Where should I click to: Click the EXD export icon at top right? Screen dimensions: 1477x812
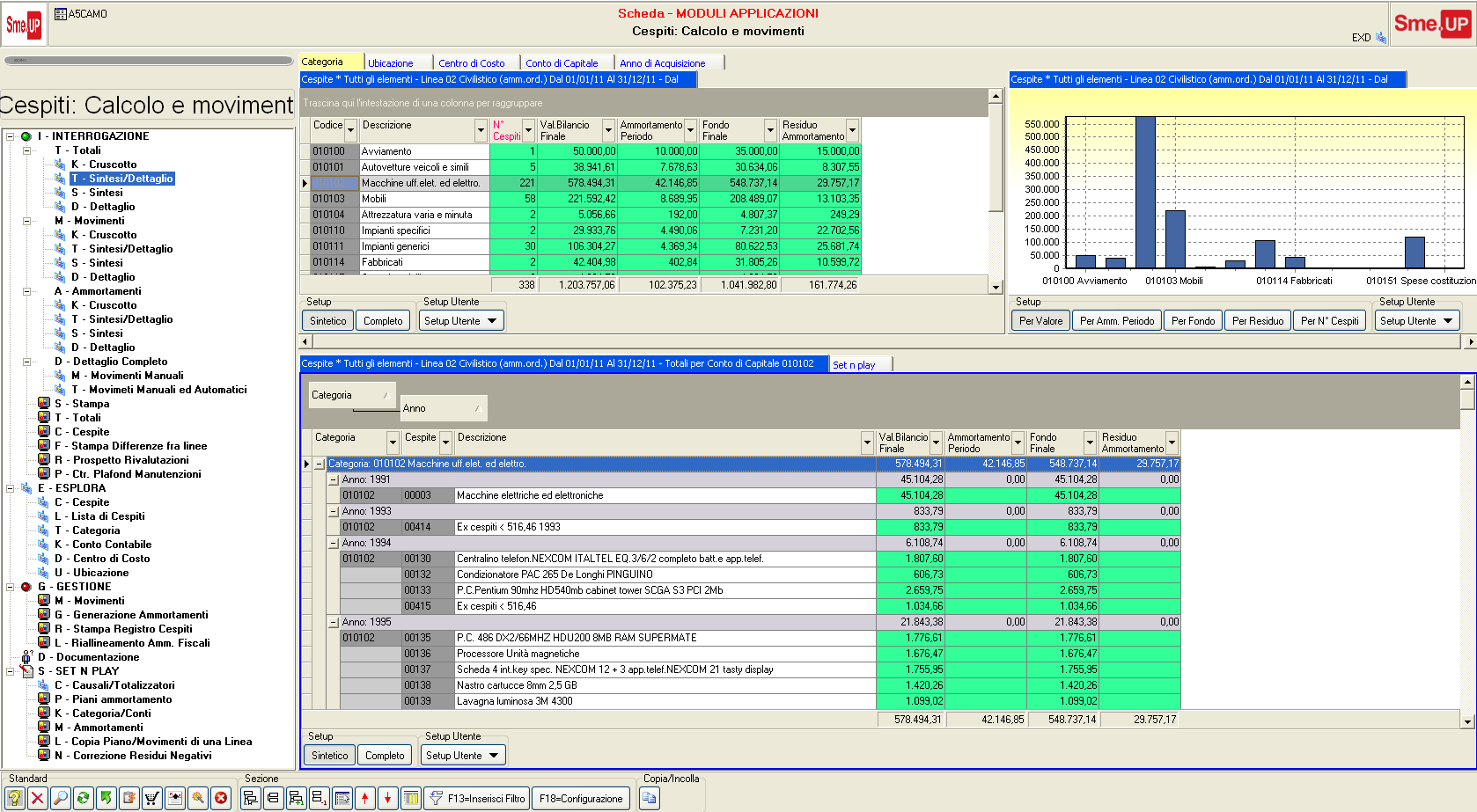[1380, 37]
